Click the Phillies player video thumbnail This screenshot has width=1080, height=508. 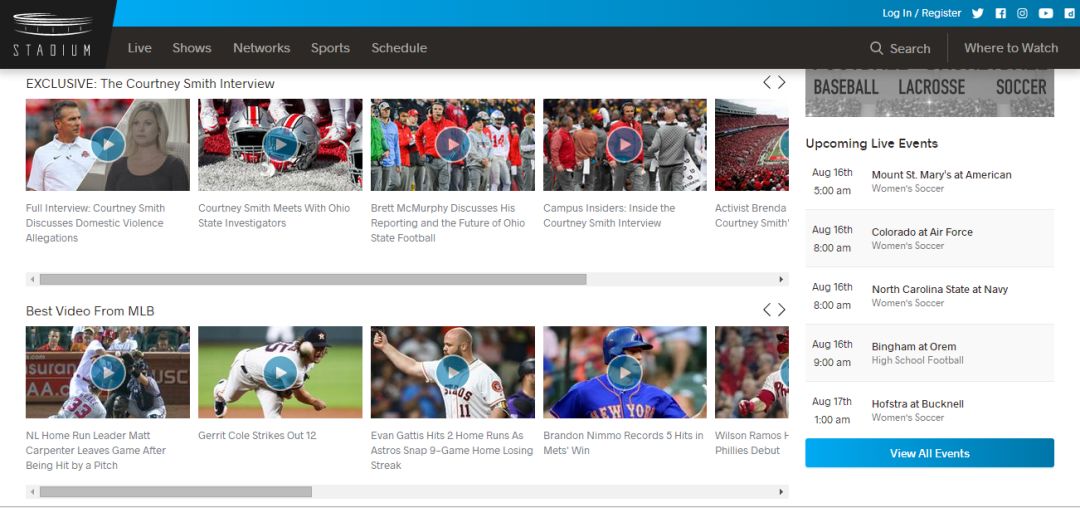pos(751,372)
